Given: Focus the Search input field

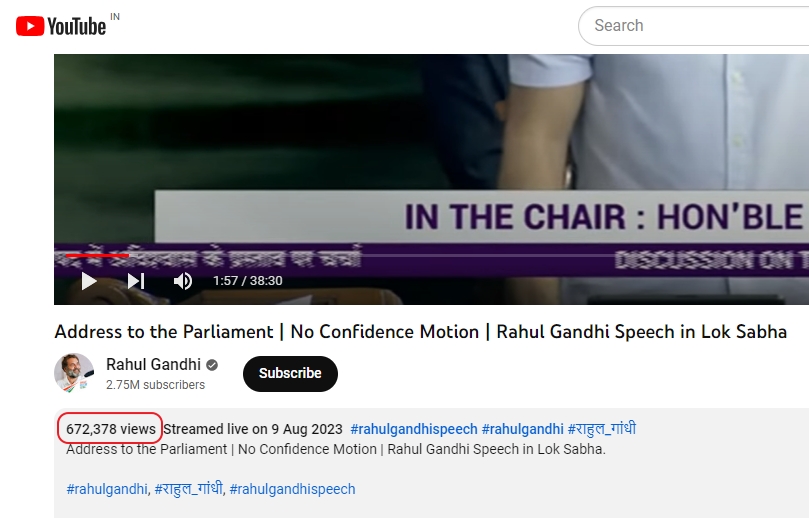Looking at the screenshot, I should tap(693, 26).
